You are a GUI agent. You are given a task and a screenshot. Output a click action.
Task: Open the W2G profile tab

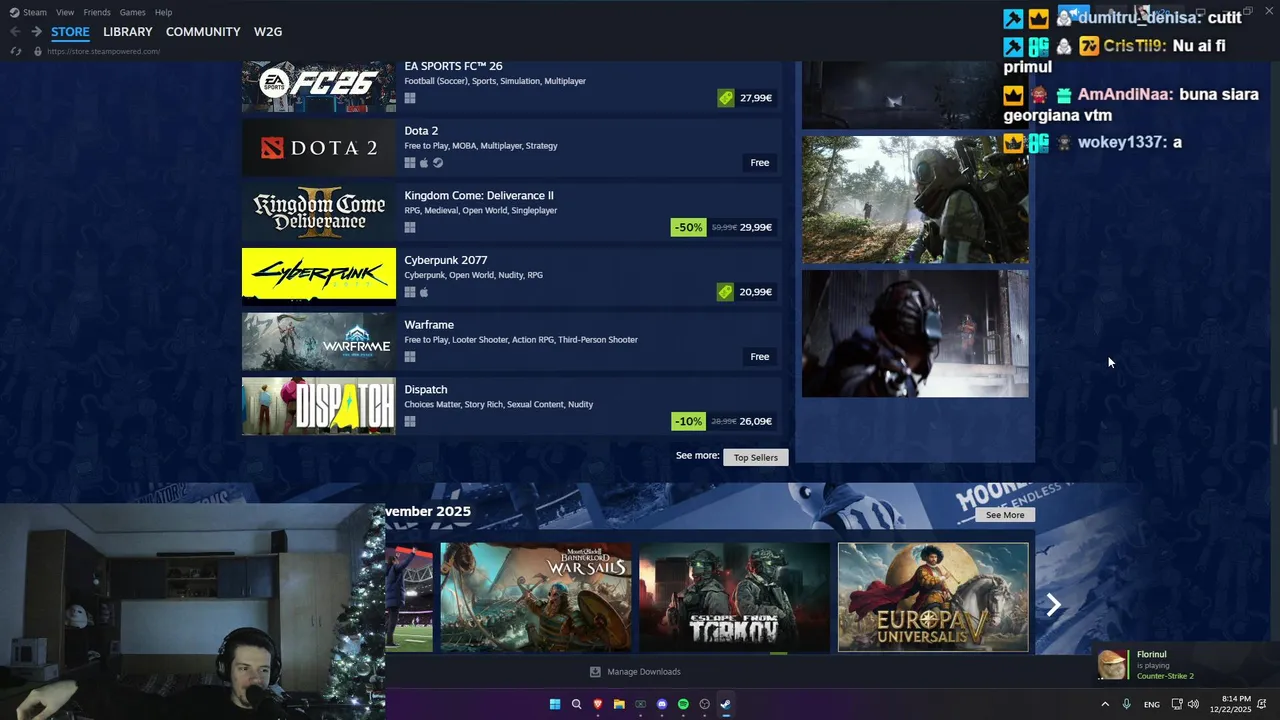(268, 32)
